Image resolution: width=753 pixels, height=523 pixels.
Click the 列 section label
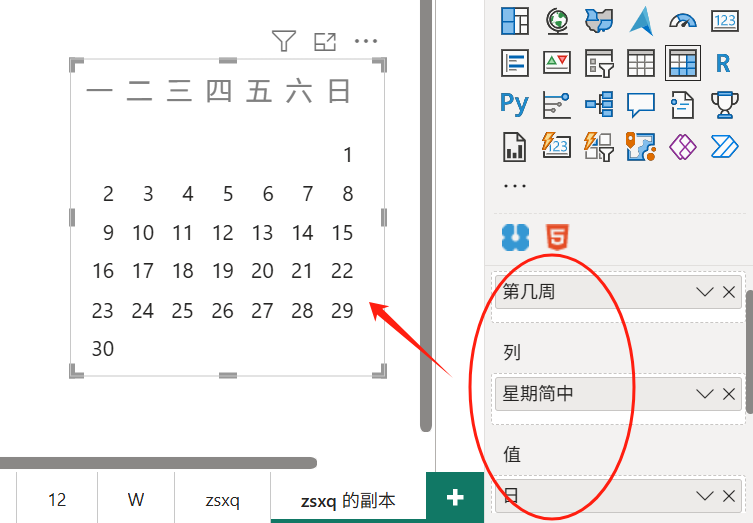[x=512, y=352]
